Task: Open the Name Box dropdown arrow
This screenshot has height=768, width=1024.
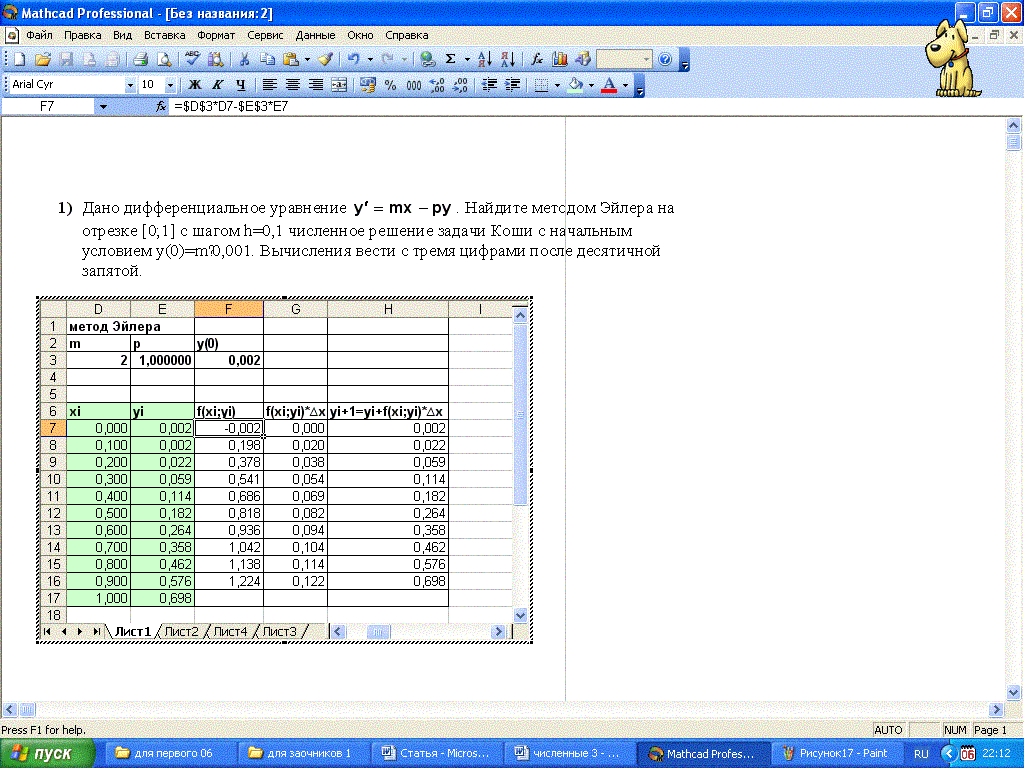Action: pos(102,106)
